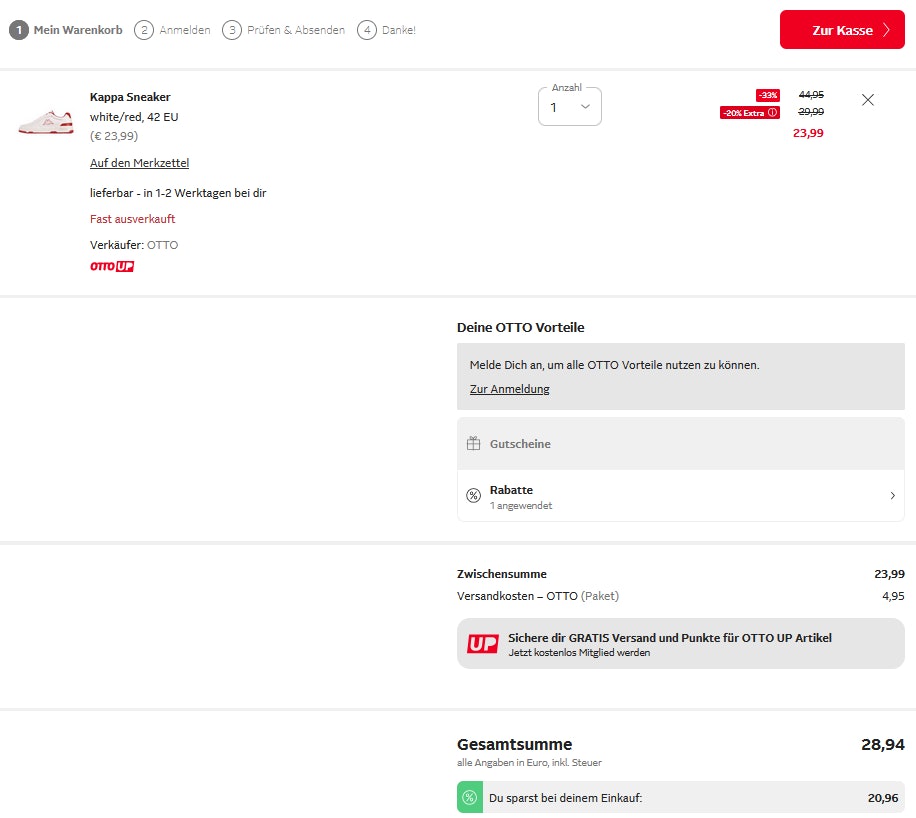This screenshot has height=818, width=916.
Task: Go to step 3 Prüfen & Absenden
Action: (x=284, y=30)
